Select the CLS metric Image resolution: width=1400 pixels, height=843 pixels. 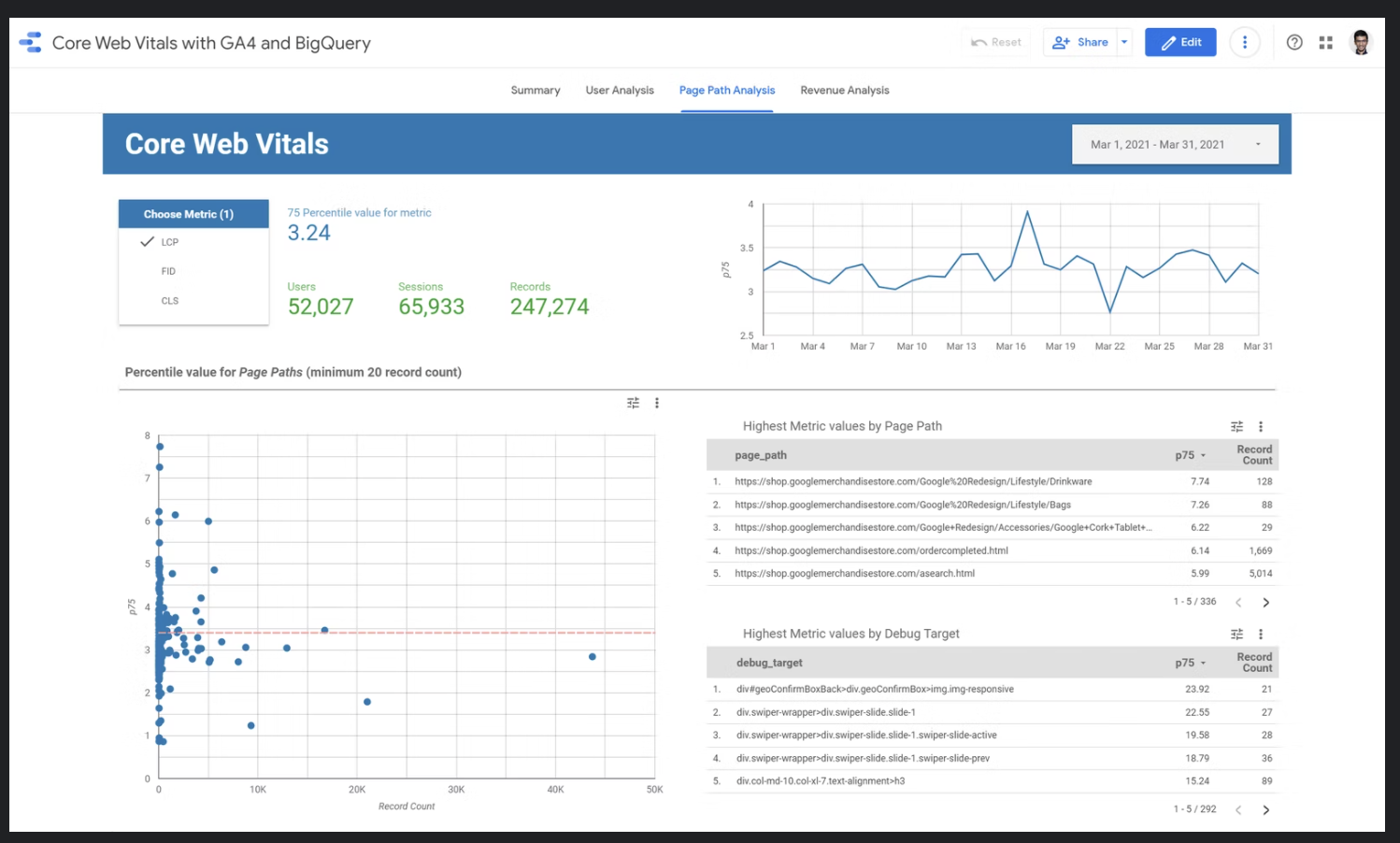click(x=170, y=300)
